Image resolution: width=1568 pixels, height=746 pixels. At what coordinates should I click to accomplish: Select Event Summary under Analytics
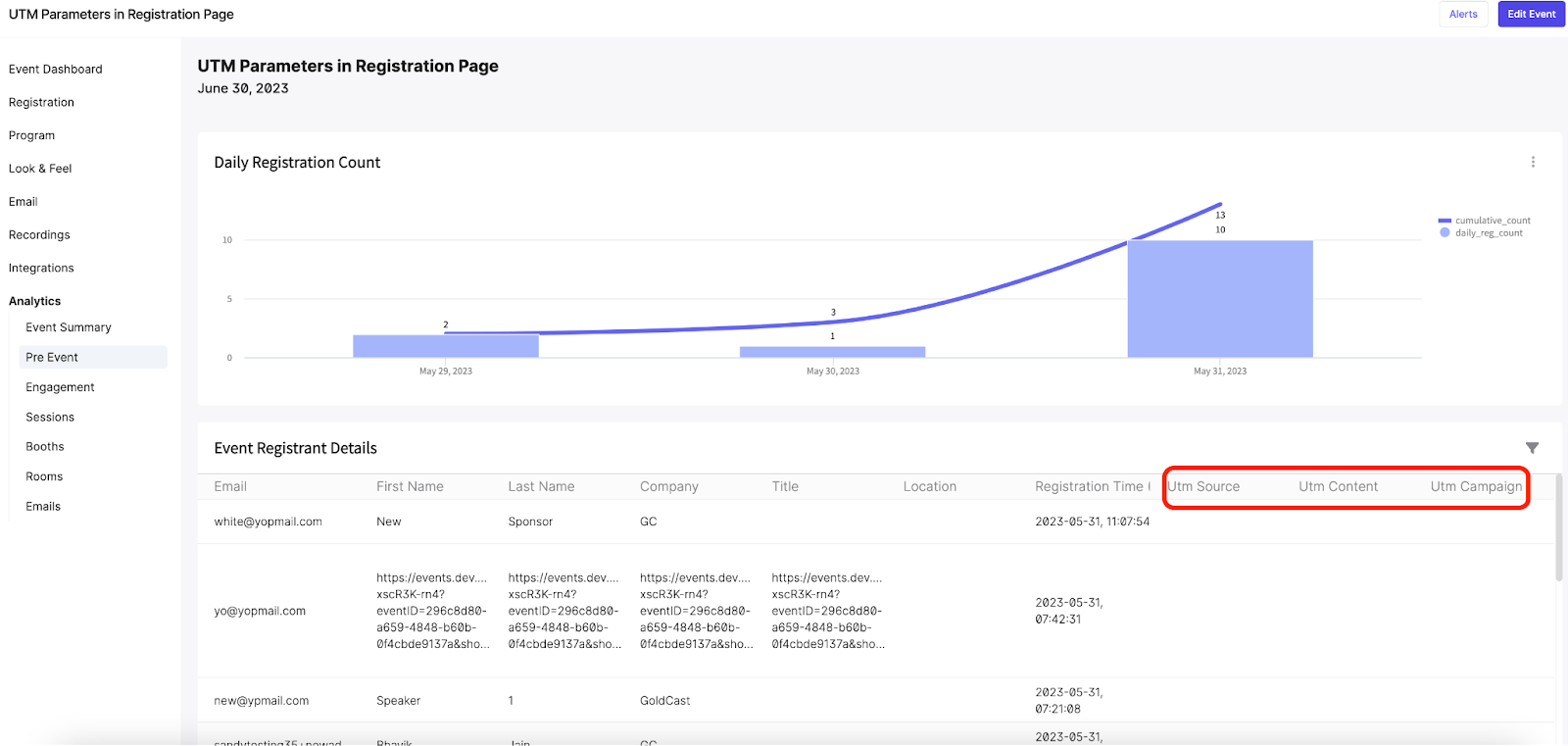69,327
